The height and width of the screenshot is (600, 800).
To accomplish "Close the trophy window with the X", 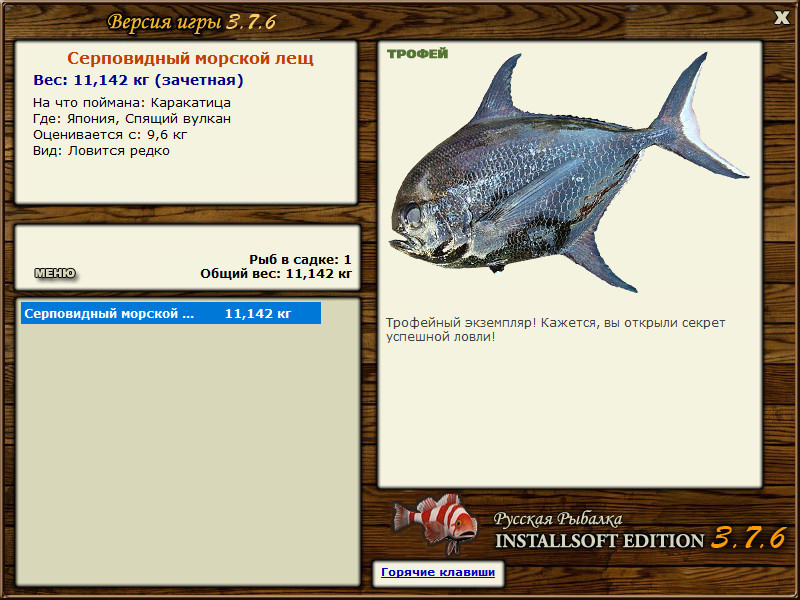I will point(781,18).
